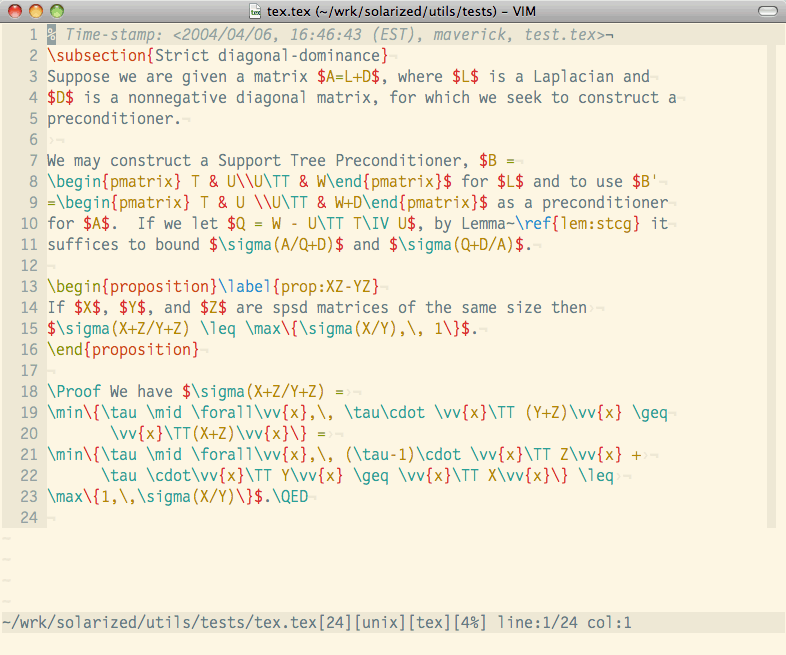The height and width of the screenshot is (655, 786).
Task: Click the \Proof command on line 18
Action: [75, 391]
